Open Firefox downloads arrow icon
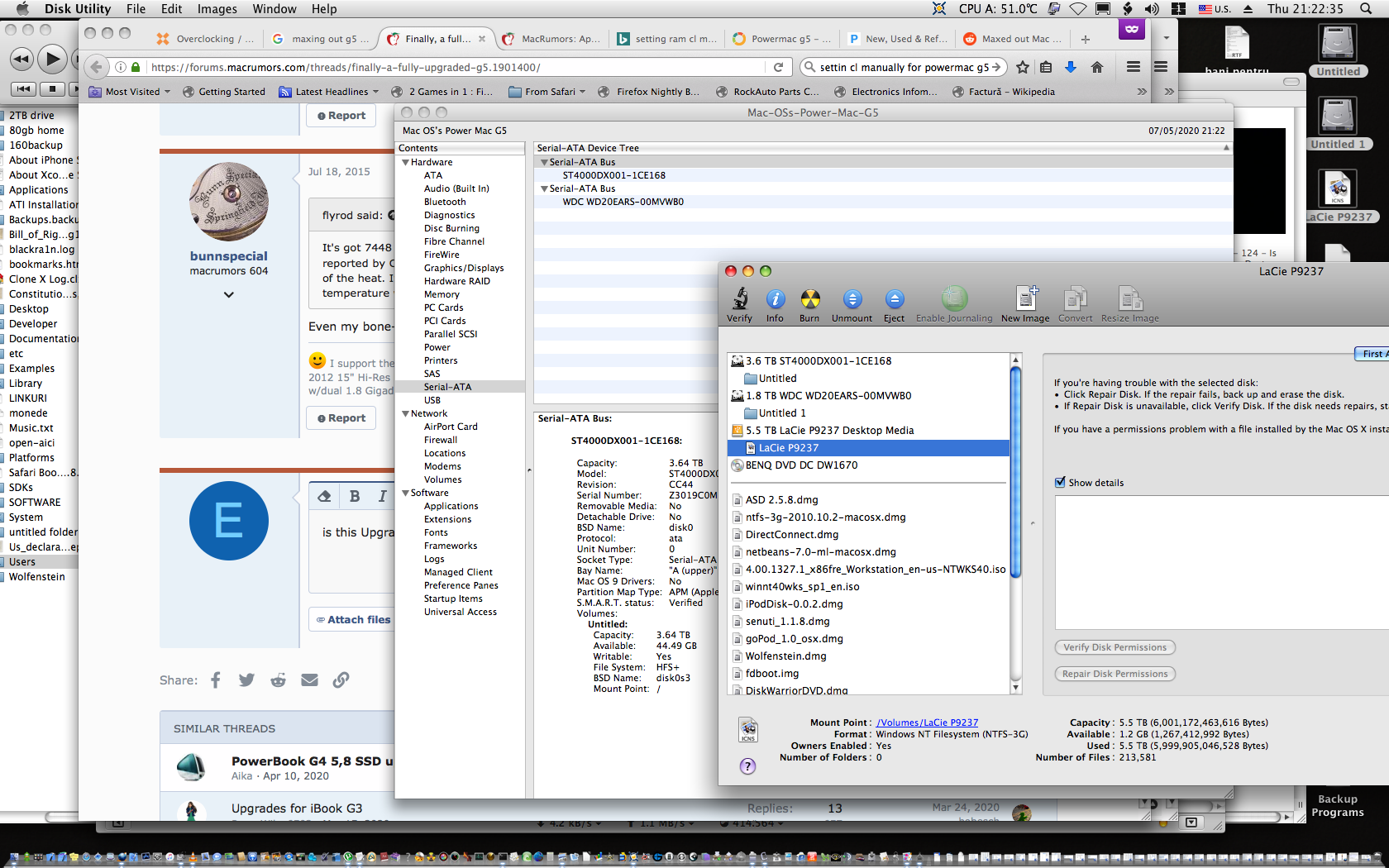1389x868 pixels. tap(1071, 67)
